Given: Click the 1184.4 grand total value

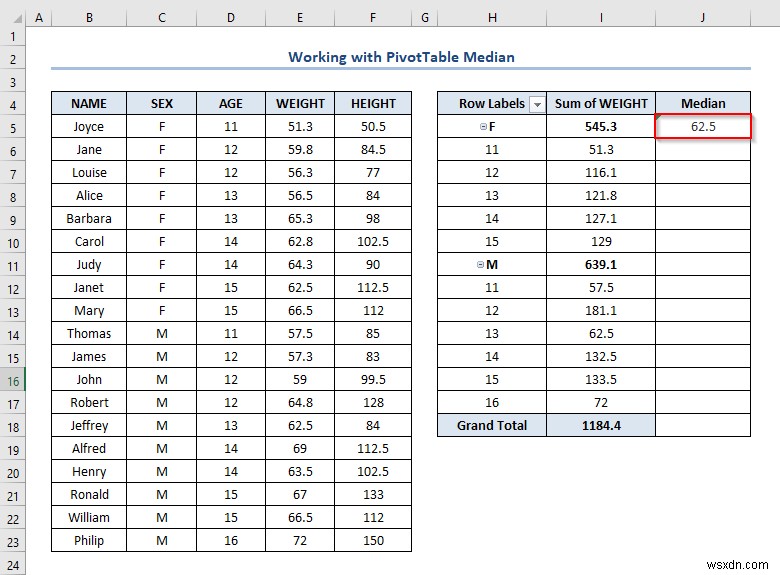Looking at the screenshot, I should point(601,425).
